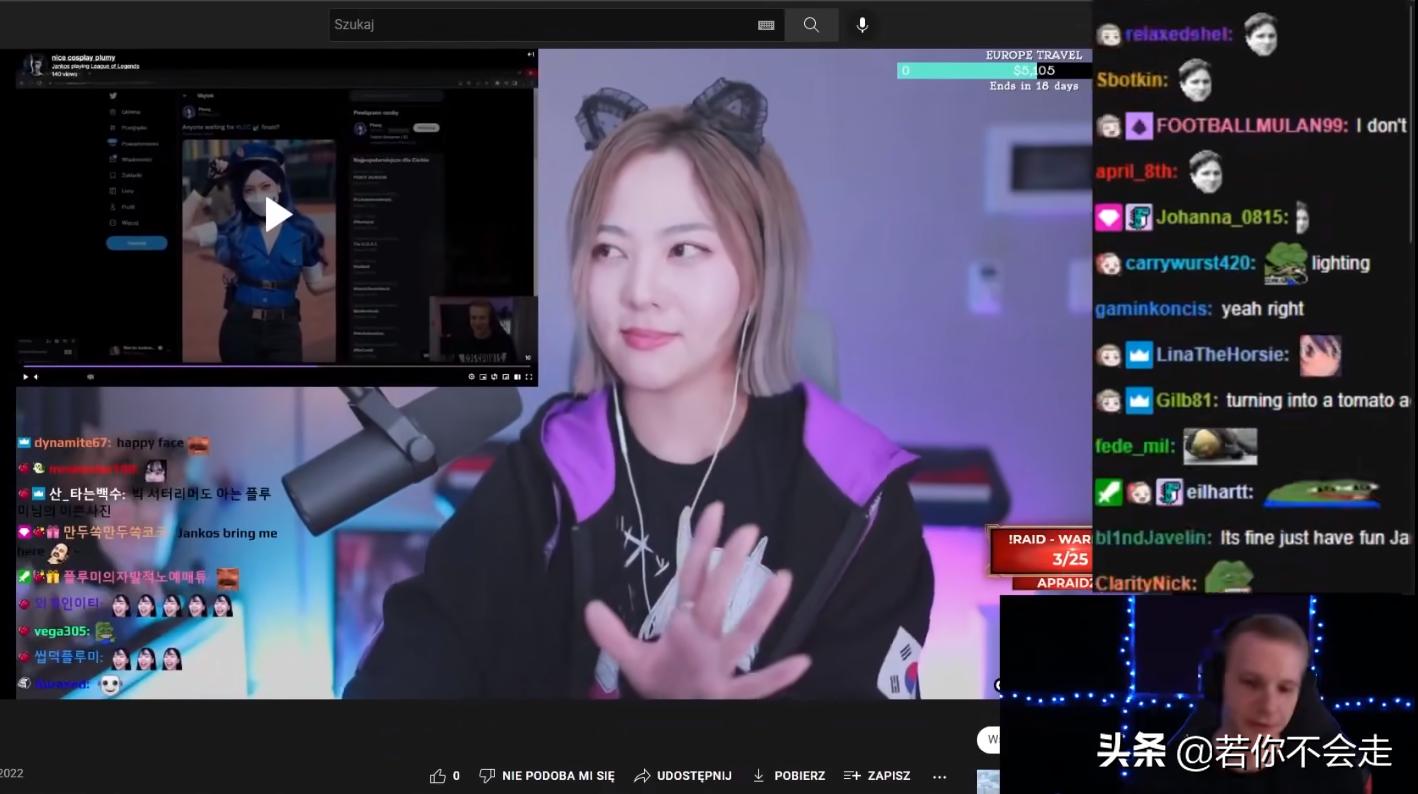Click the POBIERZ download button
Screen dimensions: 1418x794
[x=788, y=775]
